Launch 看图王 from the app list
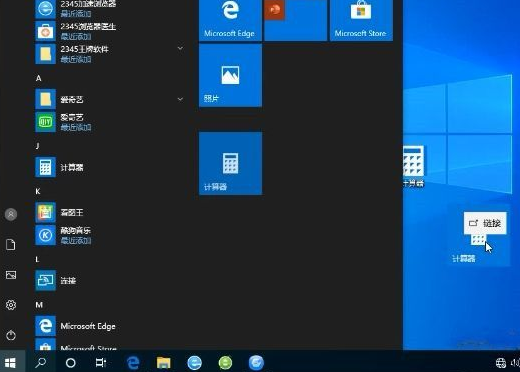This screenshot has width=520, height=372. click(x=109, y=212)
